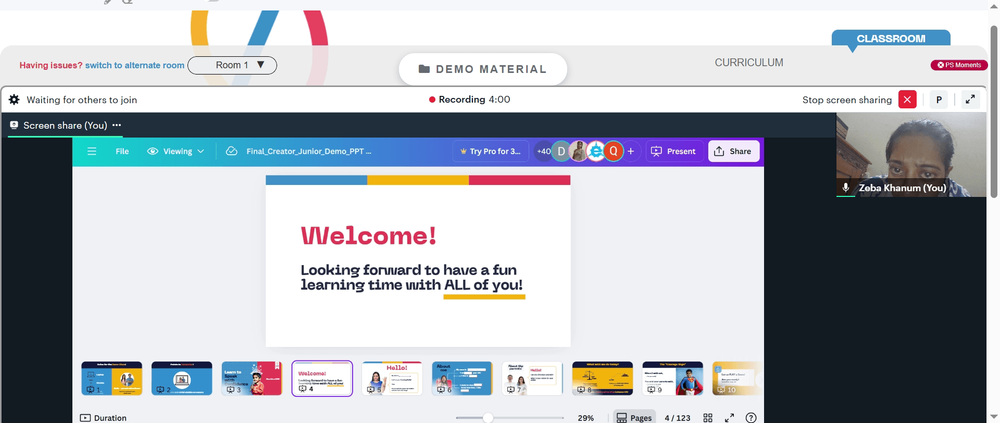Click switch to alternate room link
The image size is (1000, 423).
coord(135,65)
